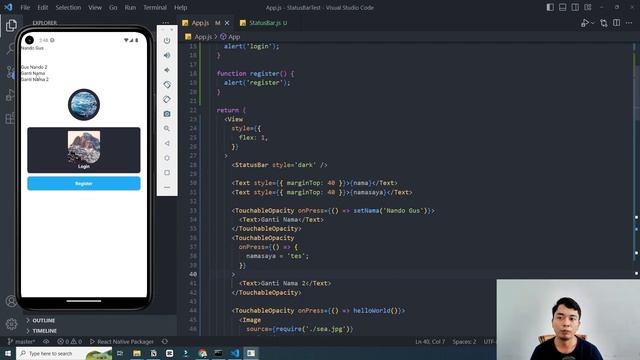Open emulator extended controls (three dots)
Image resolution: width=640 pixels, height=360 pixels.
(x=167, y=187)
